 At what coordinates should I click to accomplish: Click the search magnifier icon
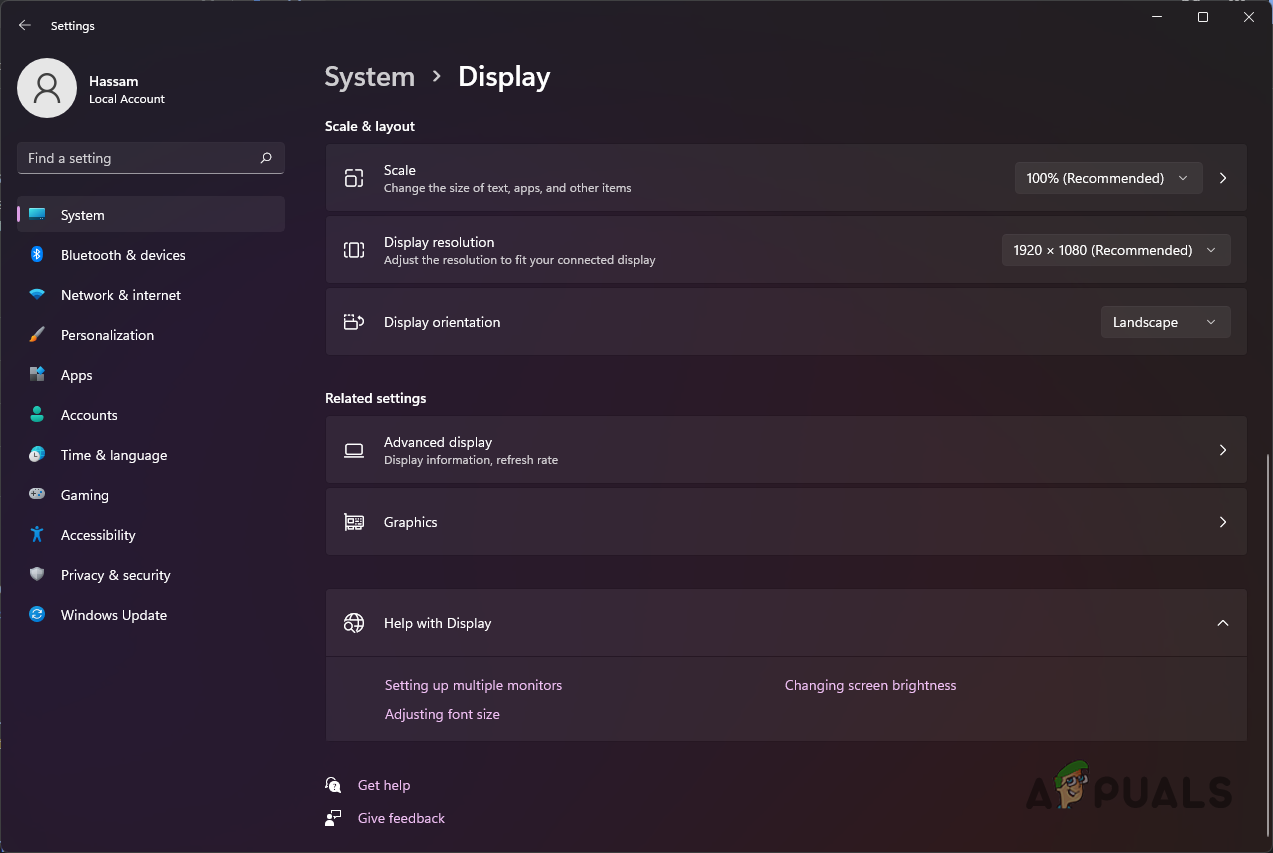point(266,158)
